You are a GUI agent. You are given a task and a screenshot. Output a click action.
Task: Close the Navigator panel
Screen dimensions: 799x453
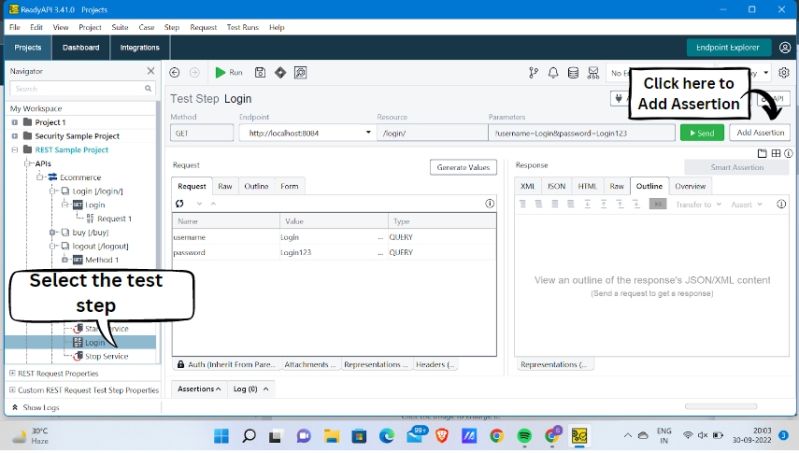(151, 71)
